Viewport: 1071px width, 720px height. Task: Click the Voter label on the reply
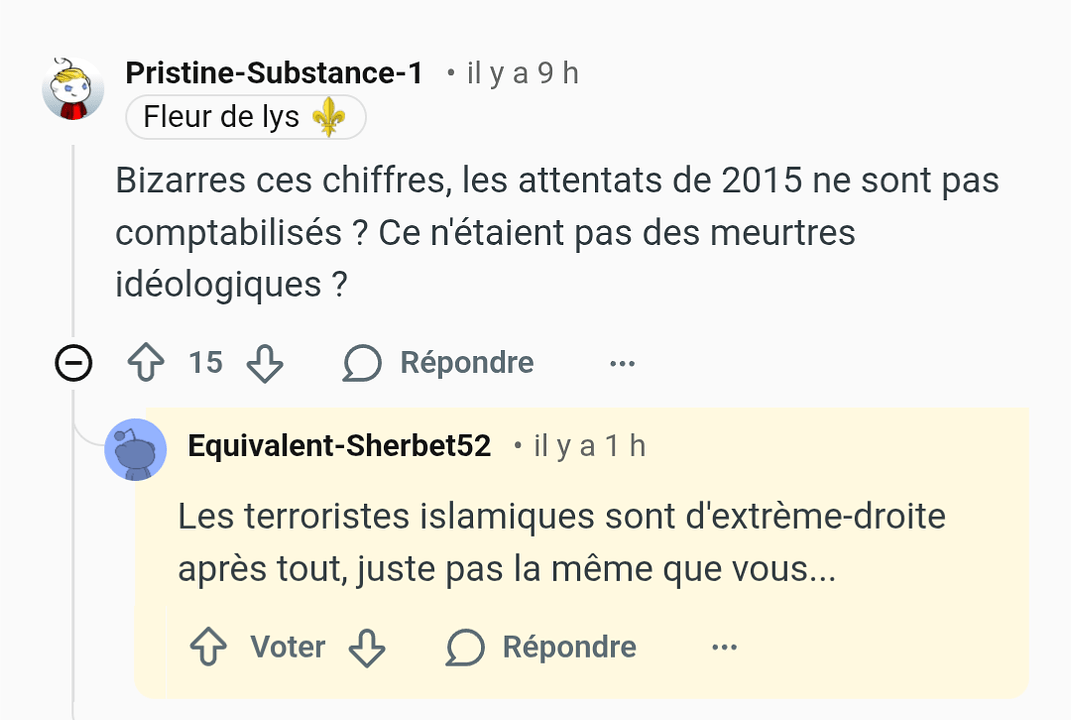(287, 647)
